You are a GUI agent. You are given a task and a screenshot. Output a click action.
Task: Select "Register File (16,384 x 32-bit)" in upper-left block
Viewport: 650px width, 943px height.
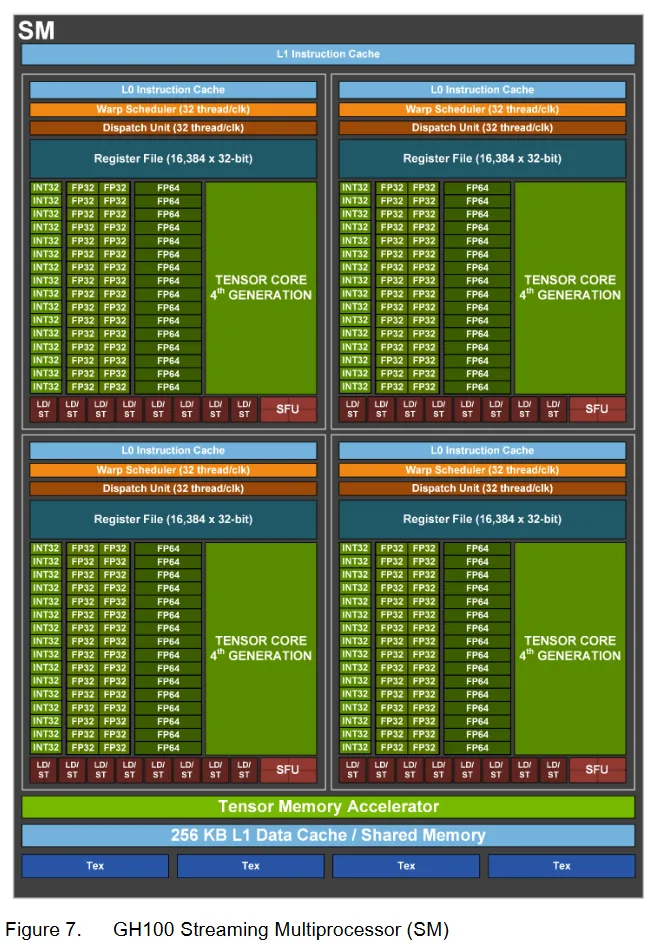click(173, 159)
